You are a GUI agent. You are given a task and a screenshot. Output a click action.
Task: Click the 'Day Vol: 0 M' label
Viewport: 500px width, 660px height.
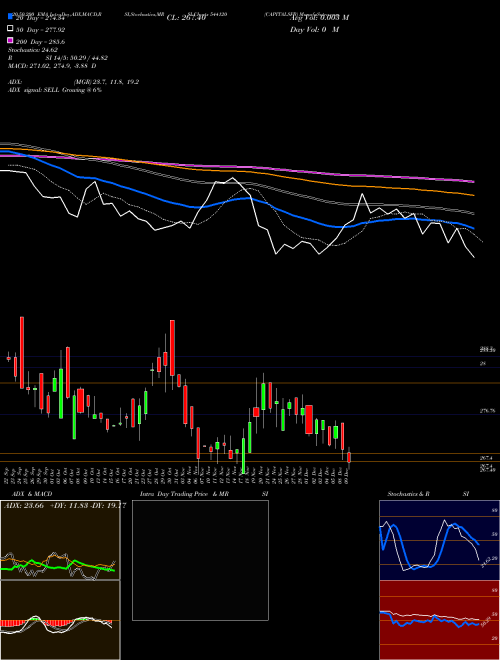pyautogui.click(x=314, y=29)
